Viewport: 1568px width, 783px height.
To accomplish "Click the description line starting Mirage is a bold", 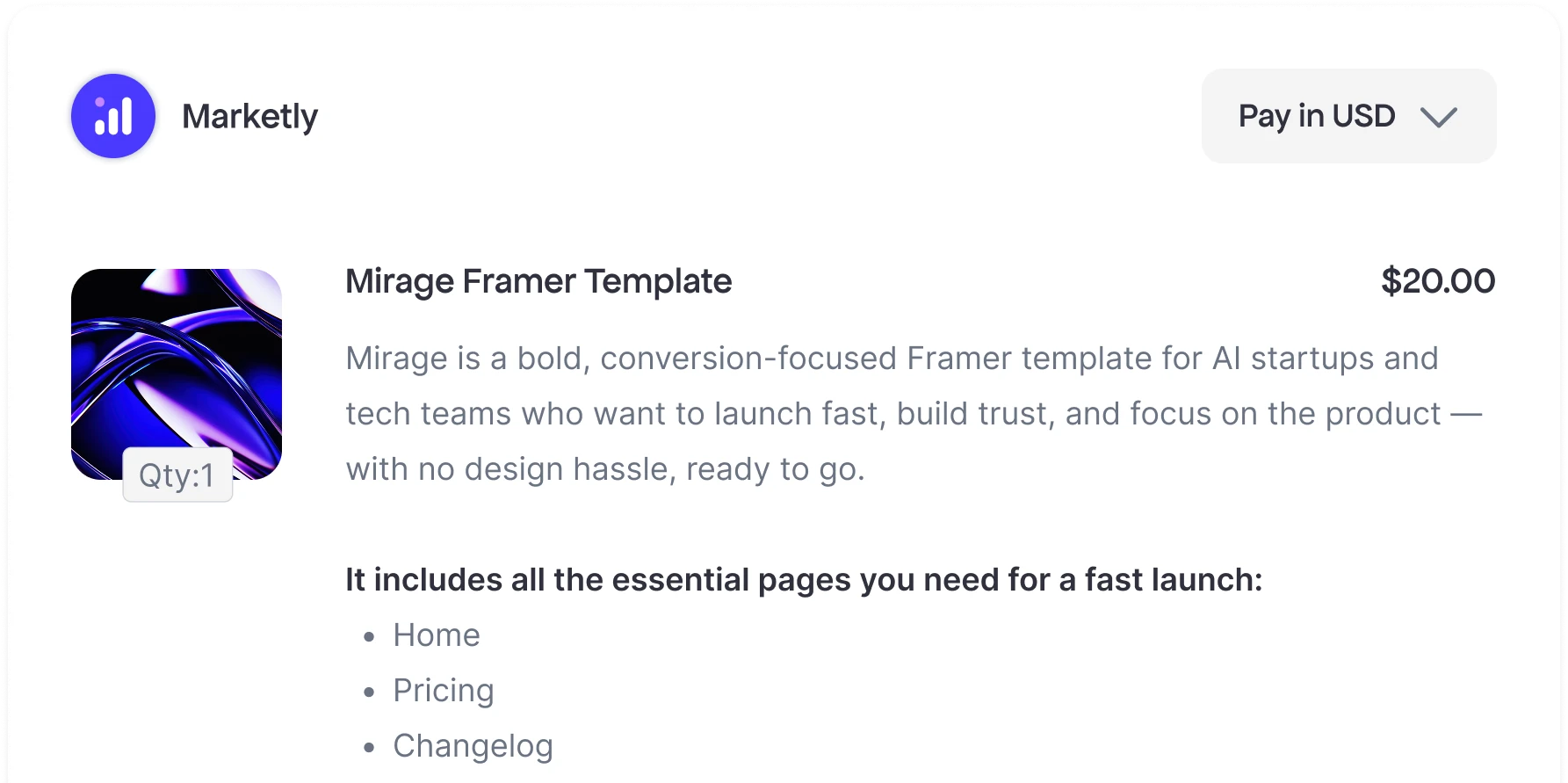I will (891, 358).
